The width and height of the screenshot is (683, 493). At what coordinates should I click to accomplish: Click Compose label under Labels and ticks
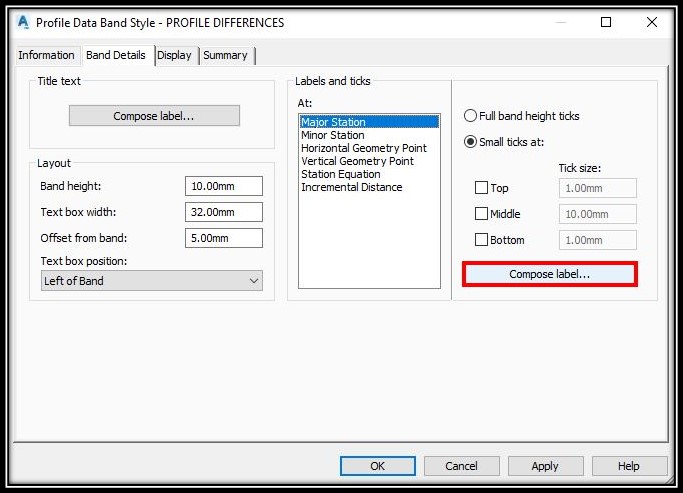pos(550,274)
